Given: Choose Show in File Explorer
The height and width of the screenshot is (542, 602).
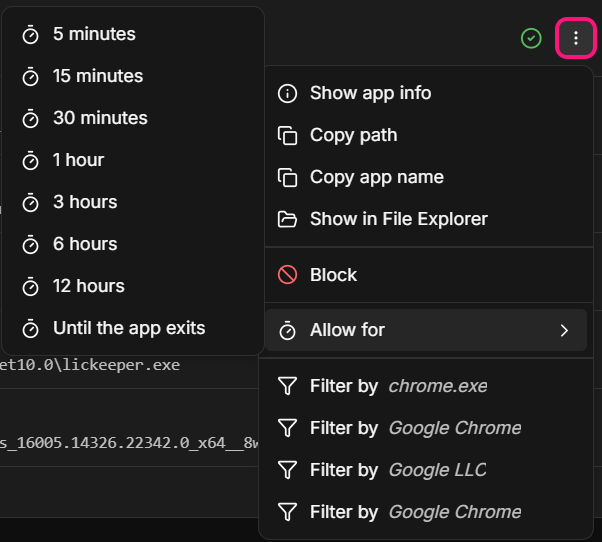Looking at the screenshot, I should pos(426,219).
